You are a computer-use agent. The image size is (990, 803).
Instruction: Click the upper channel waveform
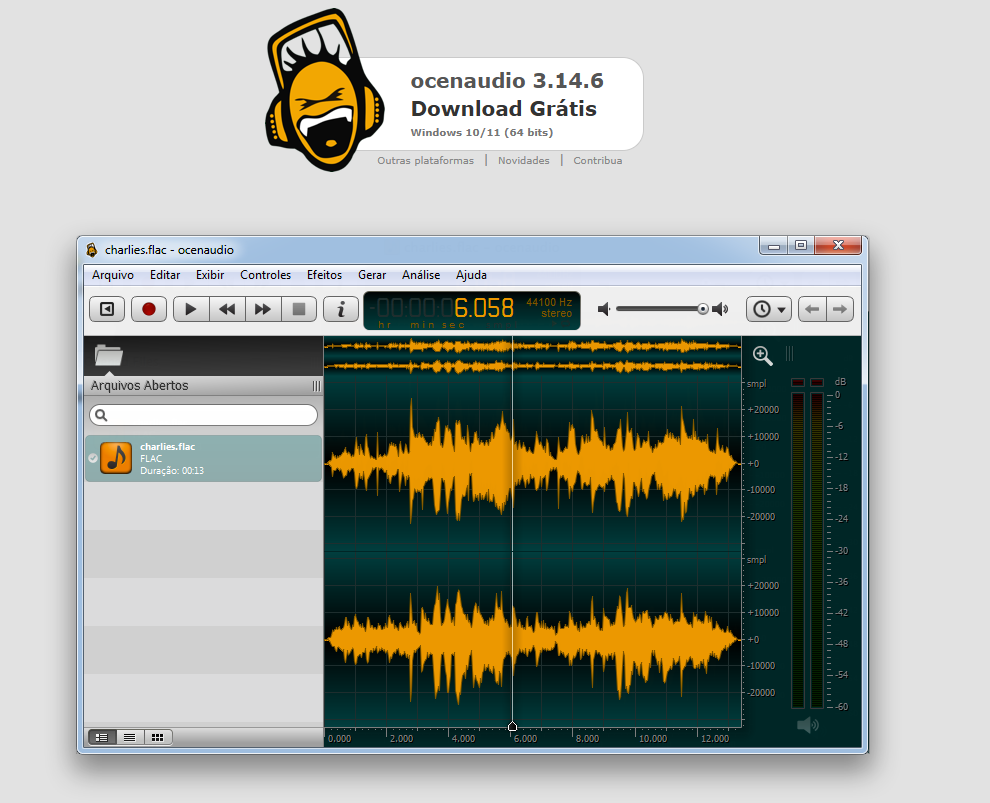[x=532, y=463]
